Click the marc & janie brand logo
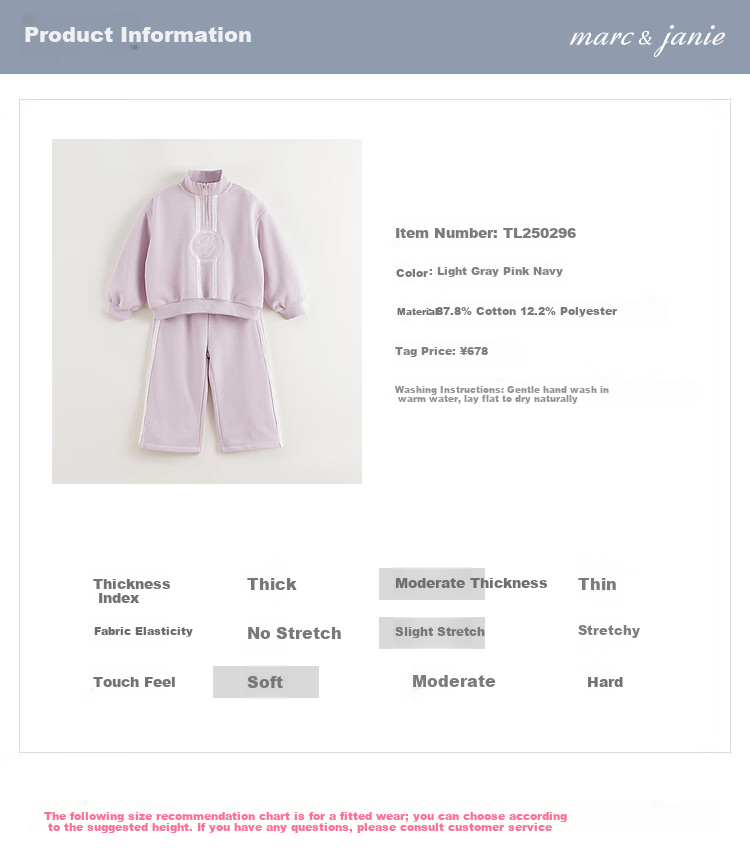Screen dimensions: 750x867 pyautogui.click(x=647, y=38)
